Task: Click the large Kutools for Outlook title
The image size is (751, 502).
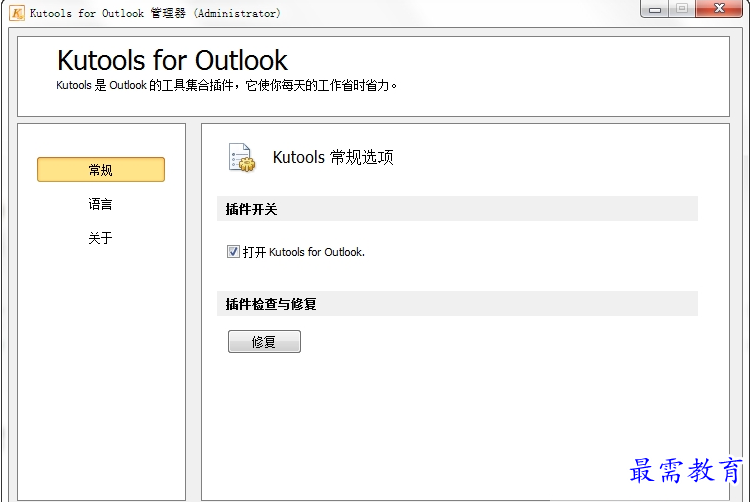Action: [x=172, y=60]
